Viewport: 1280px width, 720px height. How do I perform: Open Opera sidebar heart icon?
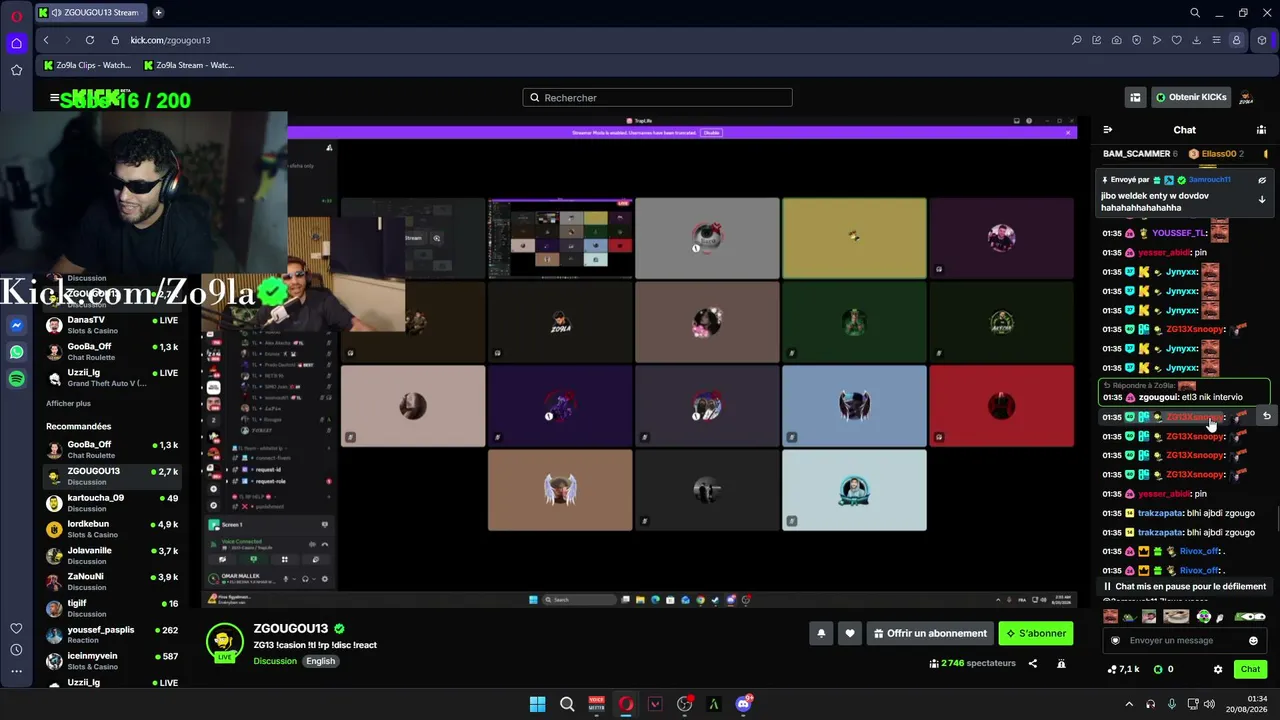tap(16, 628)
